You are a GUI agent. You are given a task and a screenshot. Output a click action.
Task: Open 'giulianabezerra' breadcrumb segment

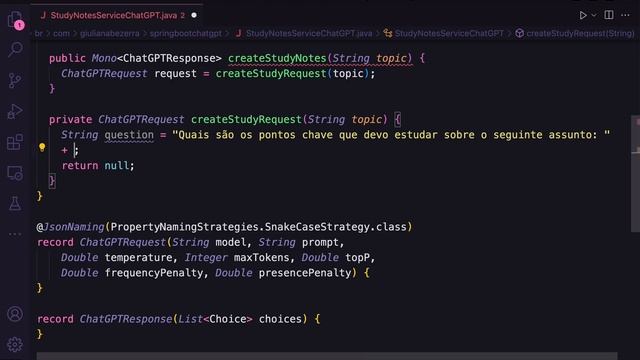pos(109,33)
